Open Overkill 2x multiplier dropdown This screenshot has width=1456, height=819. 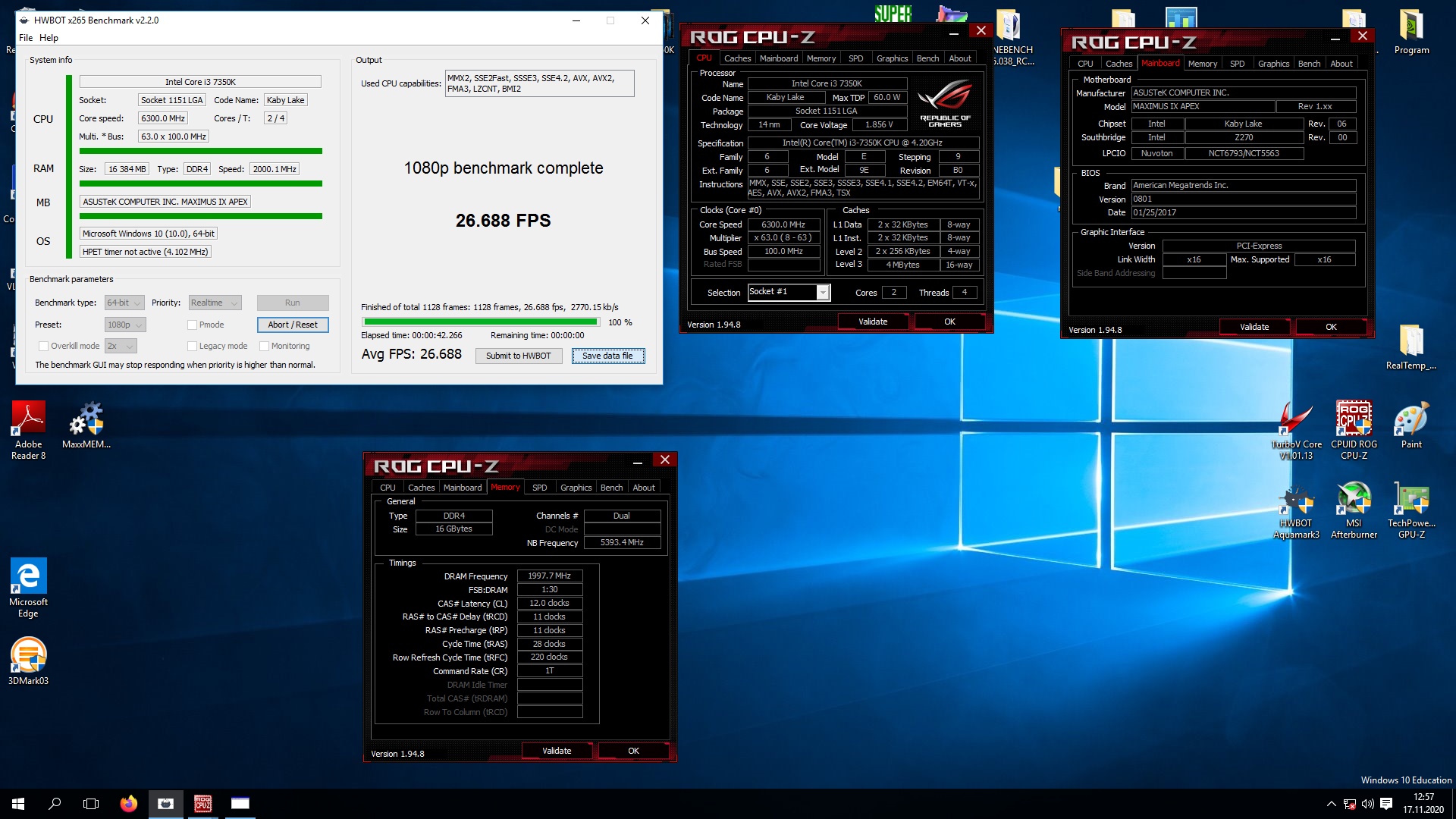(120, 346)
